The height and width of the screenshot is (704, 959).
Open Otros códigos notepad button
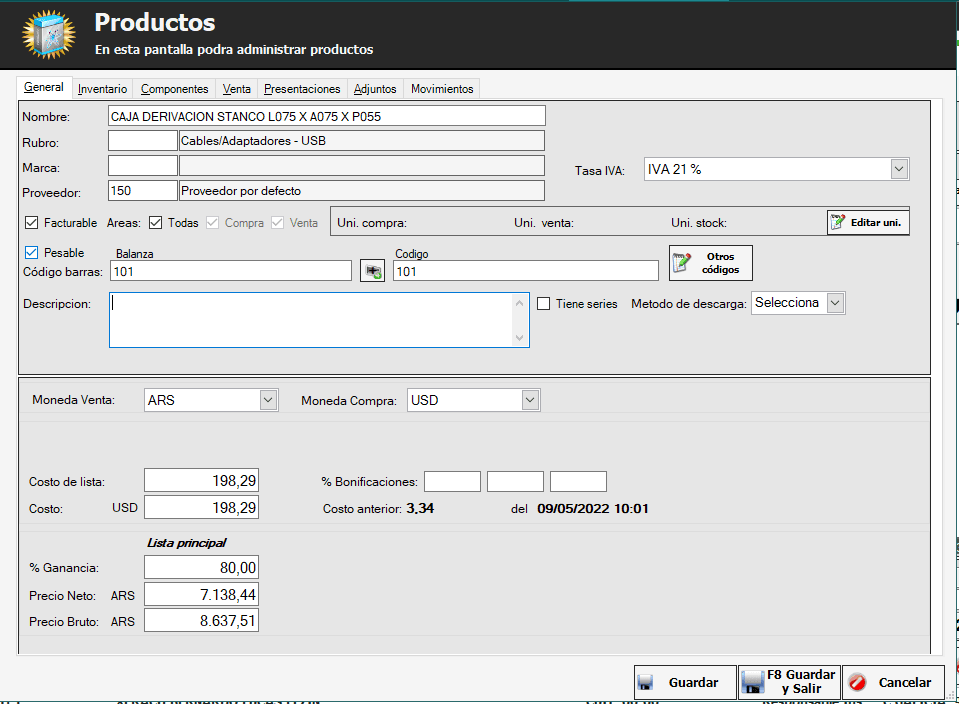(710, 263)
